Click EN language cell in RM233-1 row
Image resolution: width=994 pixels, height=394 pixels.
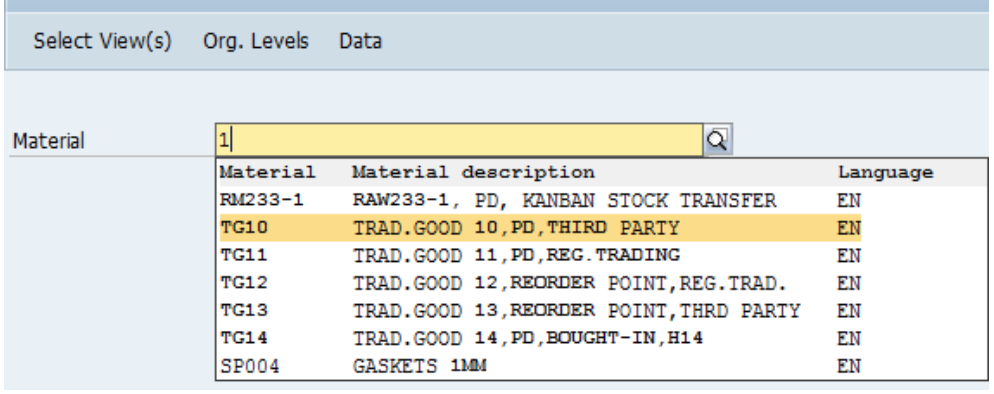click(x=849, y=201)
